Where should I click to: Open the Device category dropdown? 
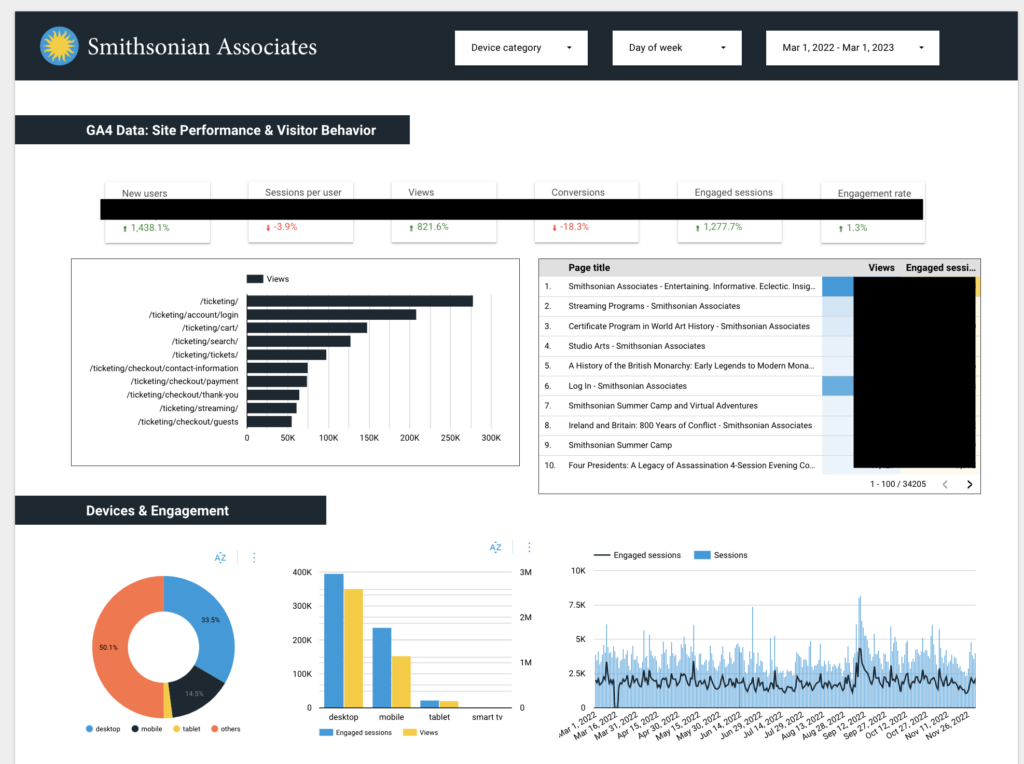(x=521, y=48)
